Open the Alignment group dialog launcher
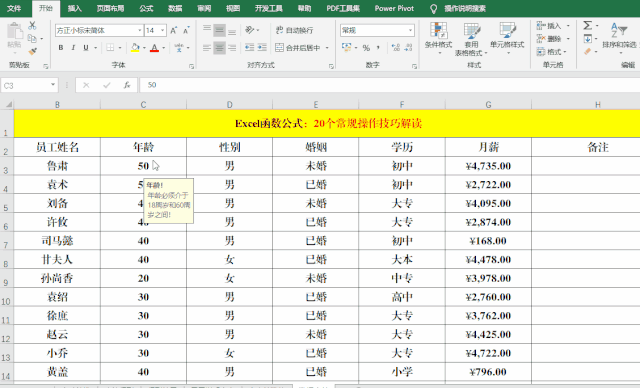The height and width of the screenshot is (388, 640). [x=331, y=66]
